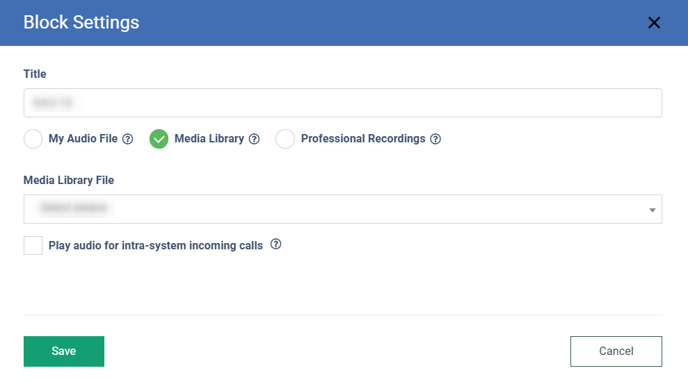
Task: Click the Professional Recordings label text
Action: pyautogui.click(x=363, y=139)
